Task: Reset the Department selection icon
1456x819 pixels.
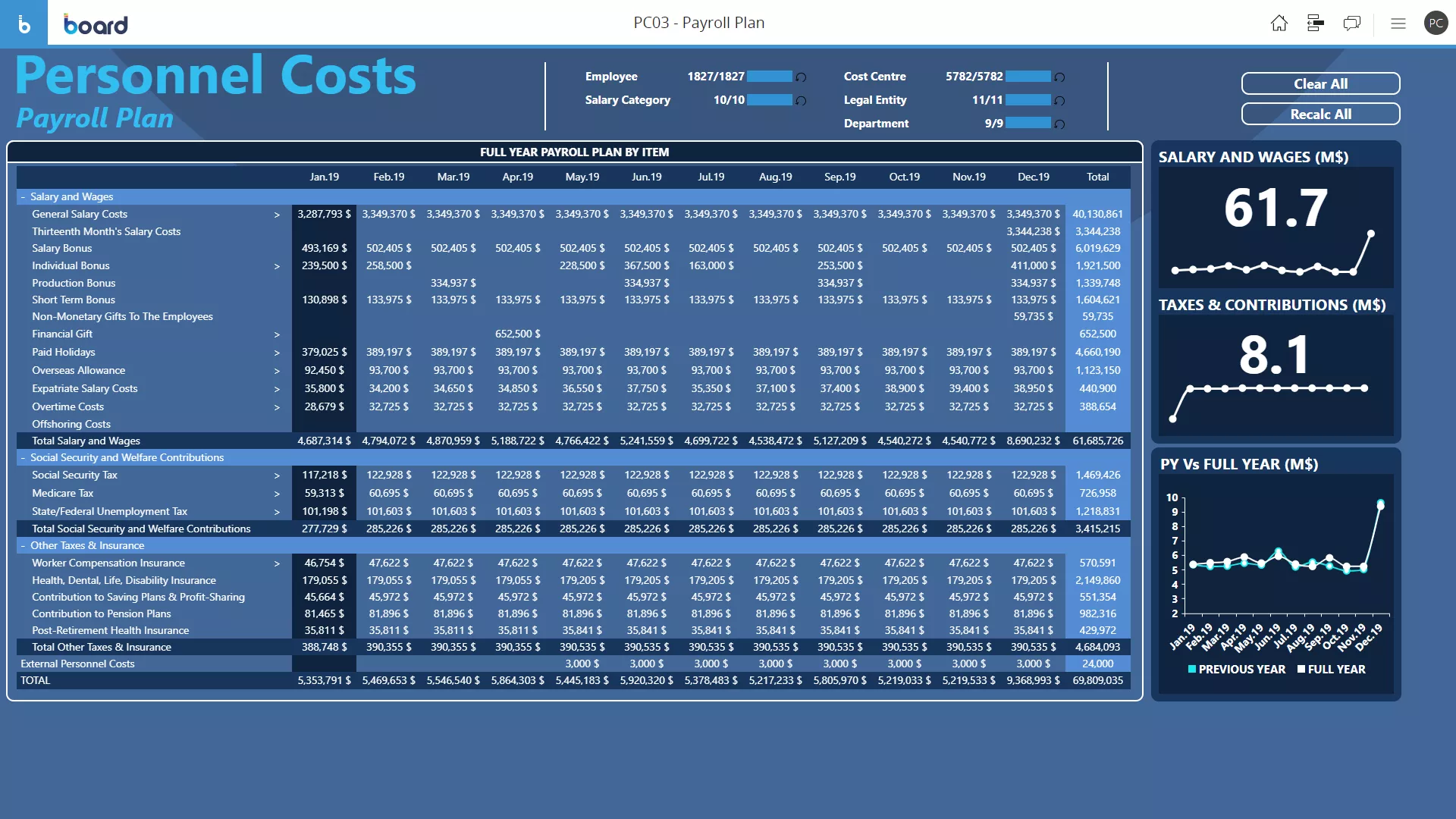Action: pyautogui.click(x=1060, y=124)
